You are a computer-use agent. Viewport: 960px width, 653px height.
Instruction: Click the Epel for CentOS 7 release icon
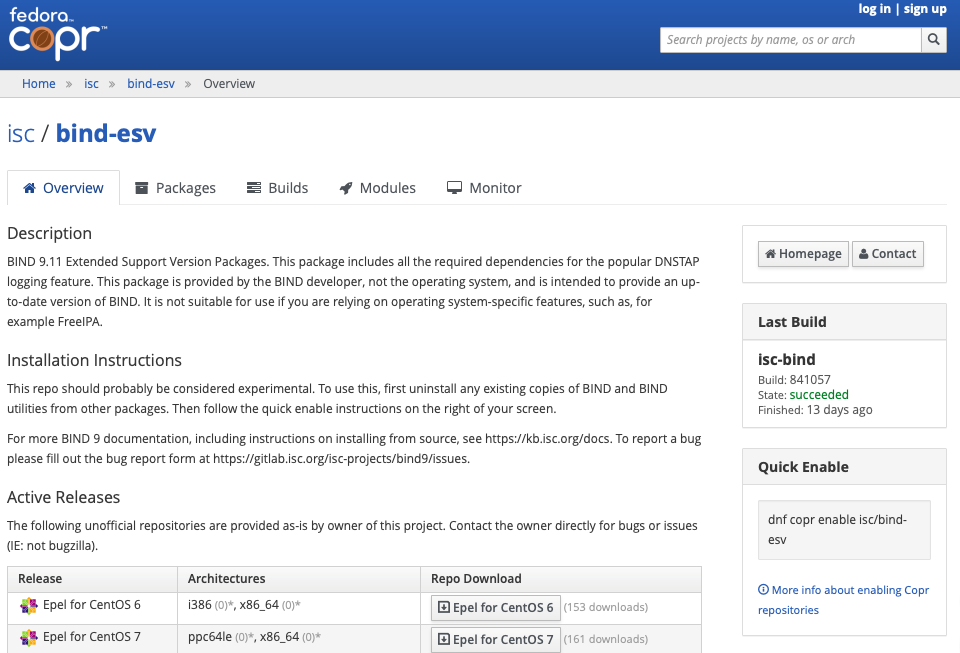(x=29, y=638)
